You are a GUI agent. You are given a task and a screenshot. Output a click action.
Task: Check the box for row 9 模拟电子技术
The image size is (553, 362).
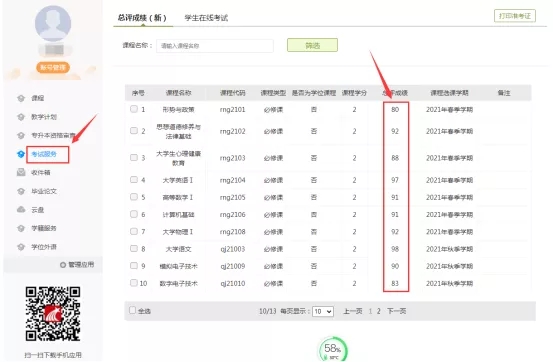[134, 266]
